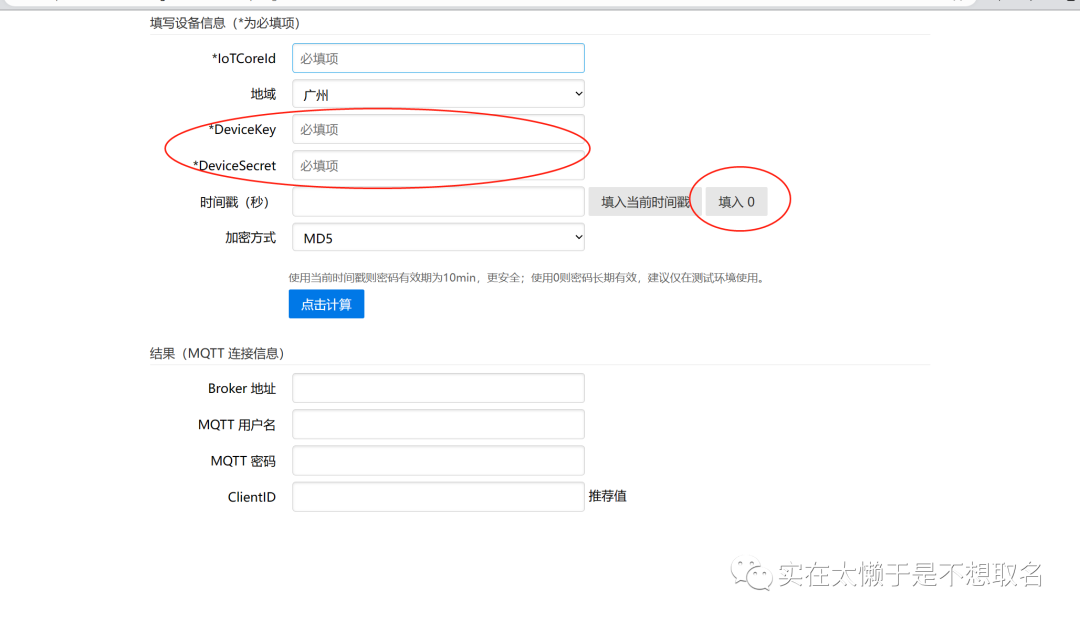Image resolution: width=1080 pixels, height=622 pixels.
Task: Click the WeChat logo in the watermark
Action: [x=751, y=574]
